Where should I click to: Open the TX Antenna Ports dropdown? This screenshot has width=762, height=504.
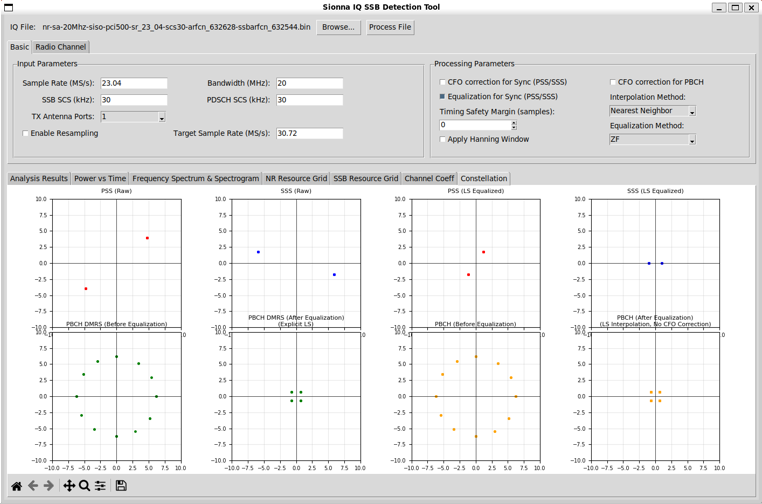(x=133, y=117)
